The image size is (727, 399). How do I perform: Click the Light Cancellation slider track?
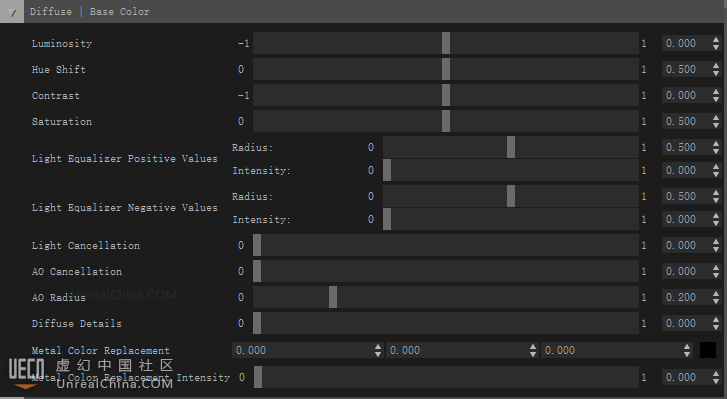(446, 245)
